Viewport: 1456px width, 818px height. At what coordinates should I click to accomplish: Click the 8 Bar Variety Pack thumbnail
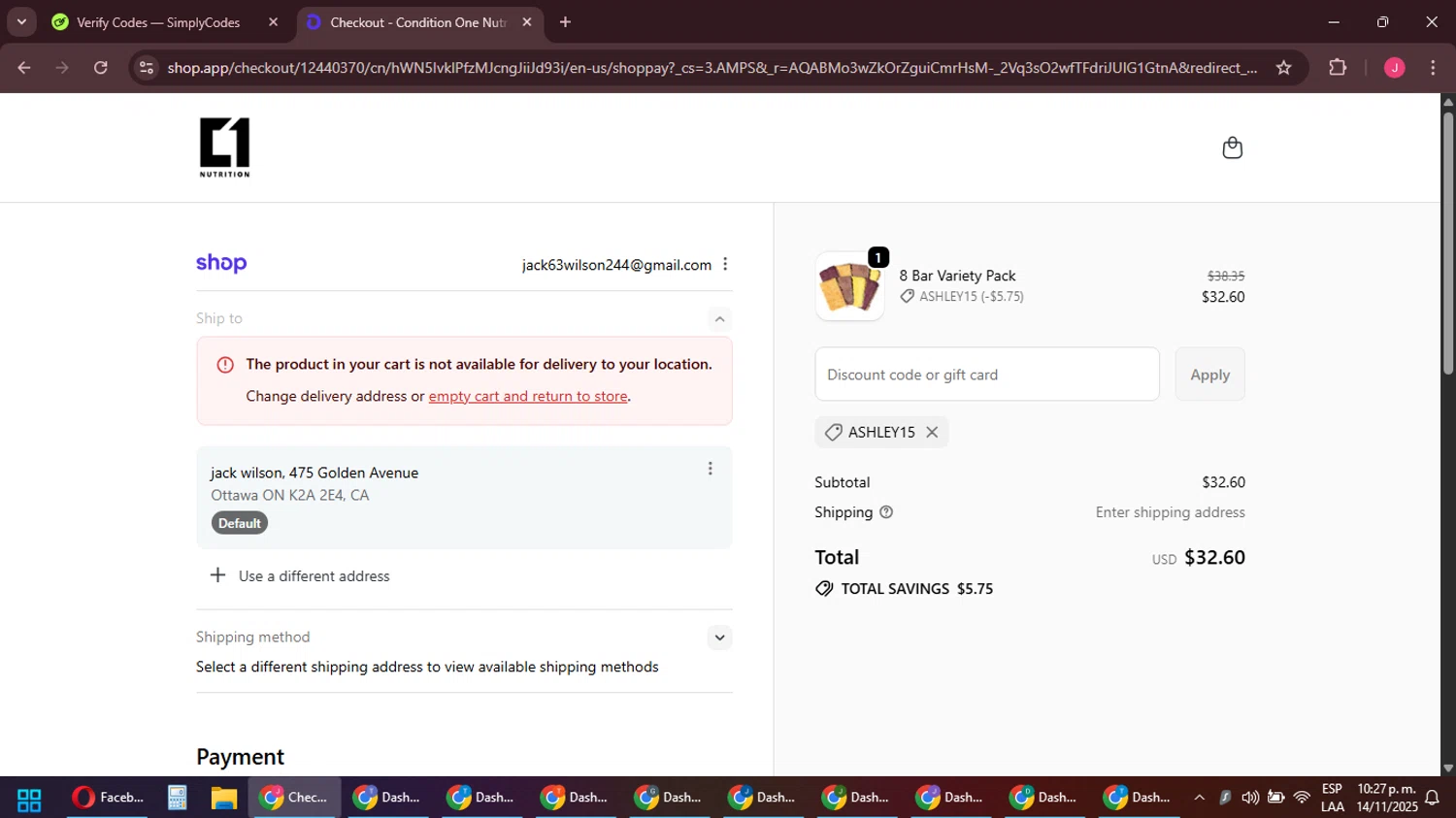point(849,286)
